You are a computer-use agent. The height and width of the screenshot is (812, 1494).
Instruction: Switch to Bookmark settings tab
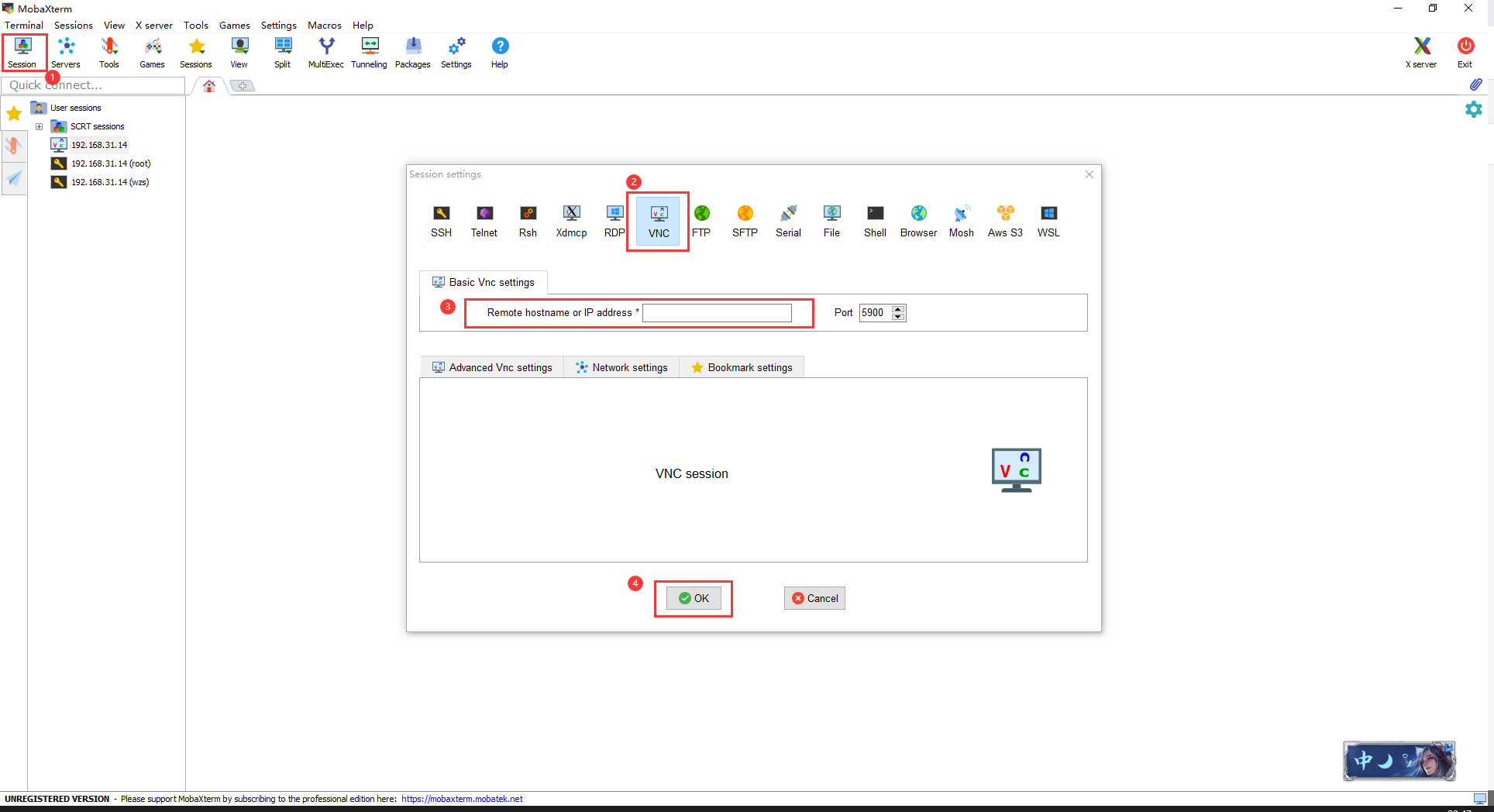coord(742,367)
